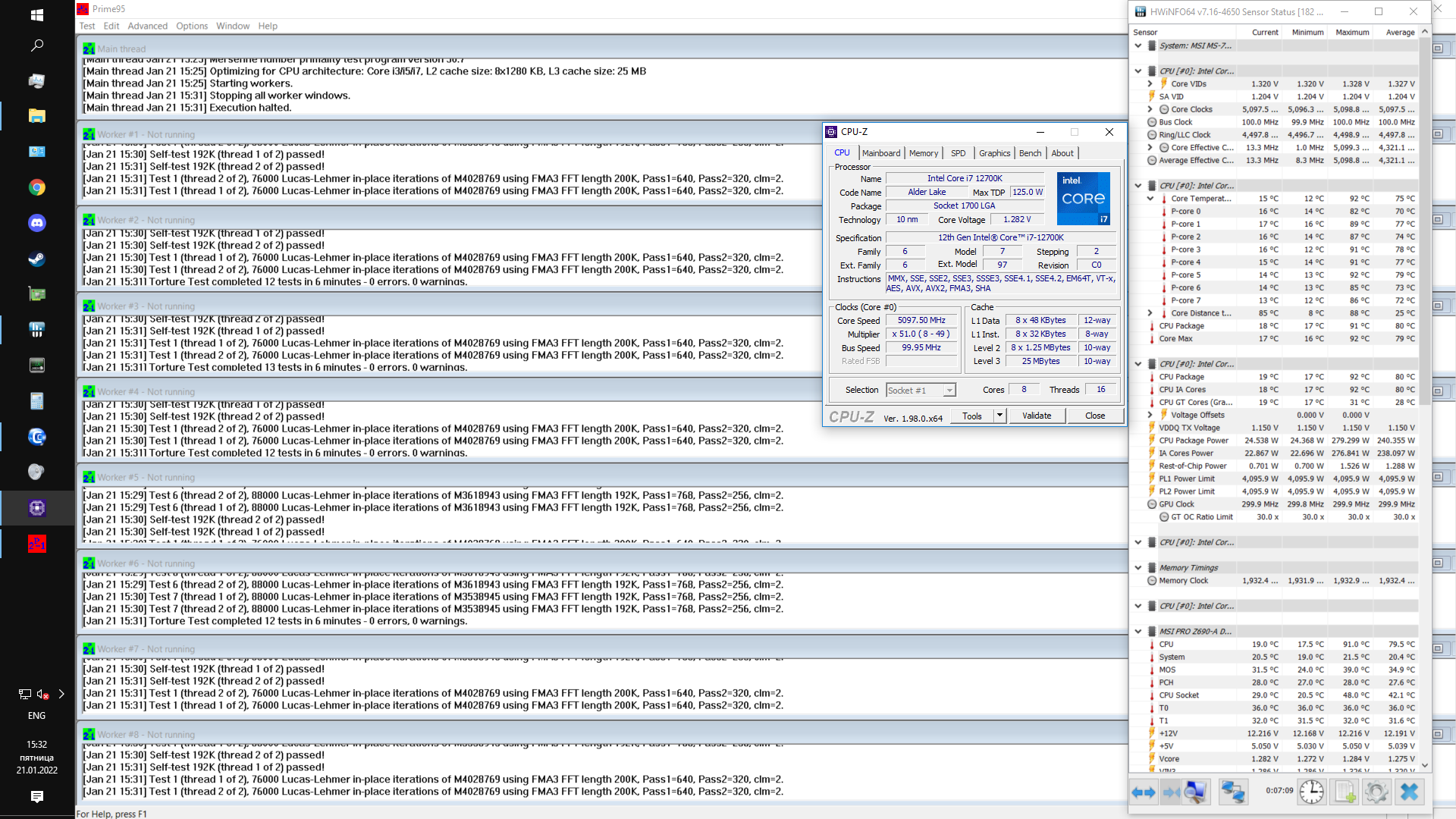Image resolution: width=1456 pixels, height=819 pixels.
Task: Open the Tools dropdown arrow in CPU-Z
Action: (x=999, y=416)
